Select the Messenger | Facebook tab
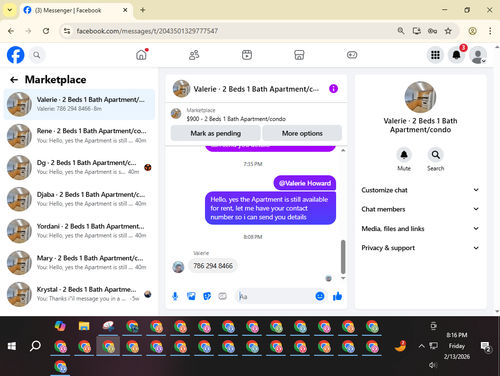Screen dimensions: 500x376 point(76,10)
